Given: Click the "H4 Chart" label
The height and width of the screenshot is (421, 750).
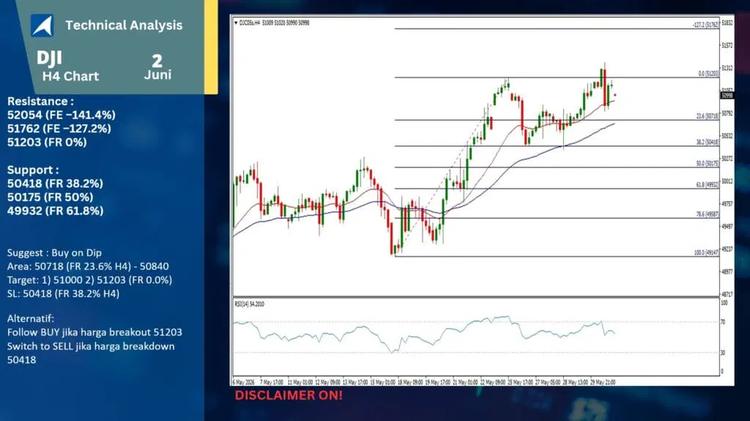Looking at the screenshot, I should pyautogui.click(x=70, y=77).
